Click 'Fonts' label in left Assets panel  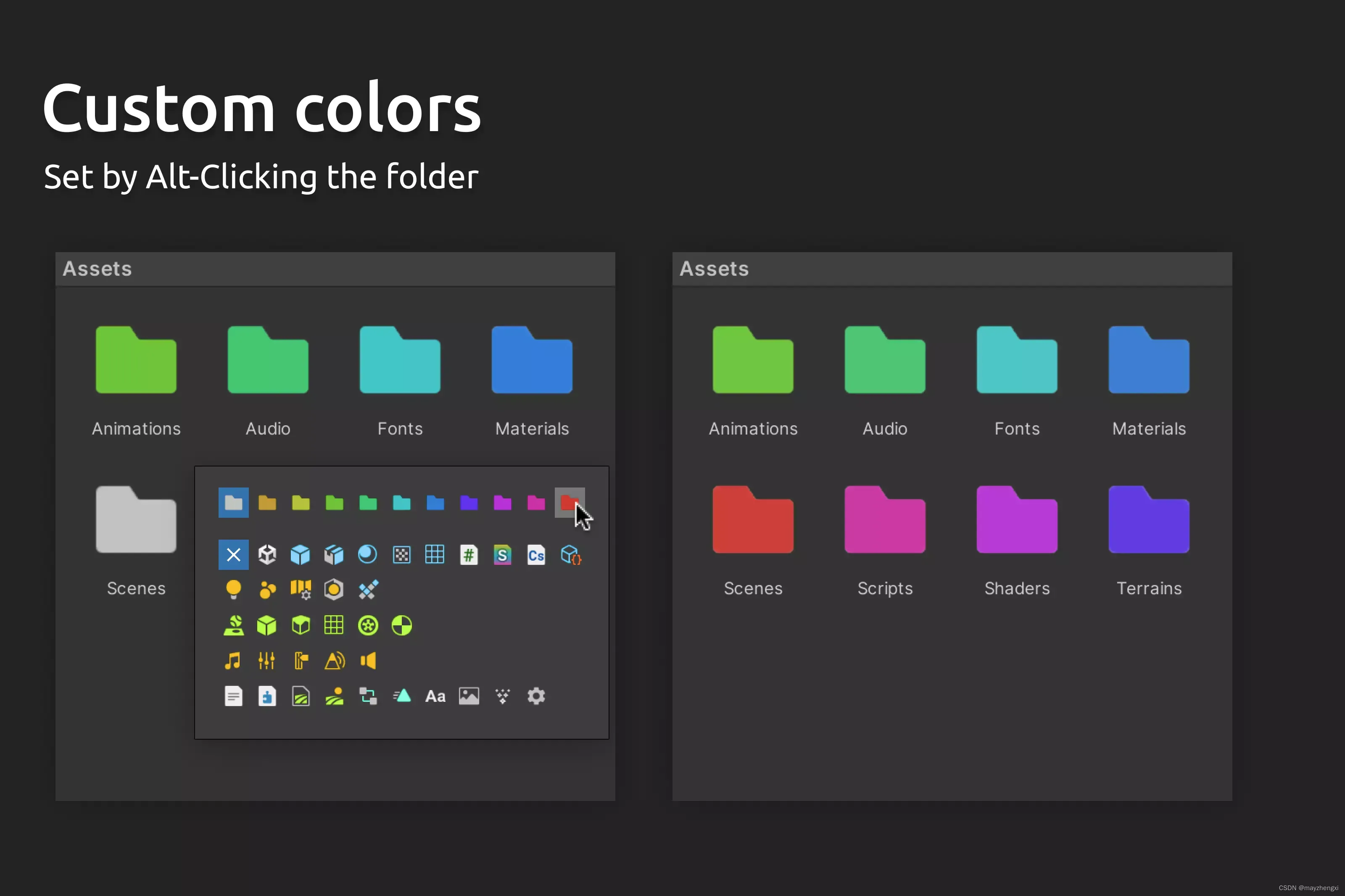point(400,429)
